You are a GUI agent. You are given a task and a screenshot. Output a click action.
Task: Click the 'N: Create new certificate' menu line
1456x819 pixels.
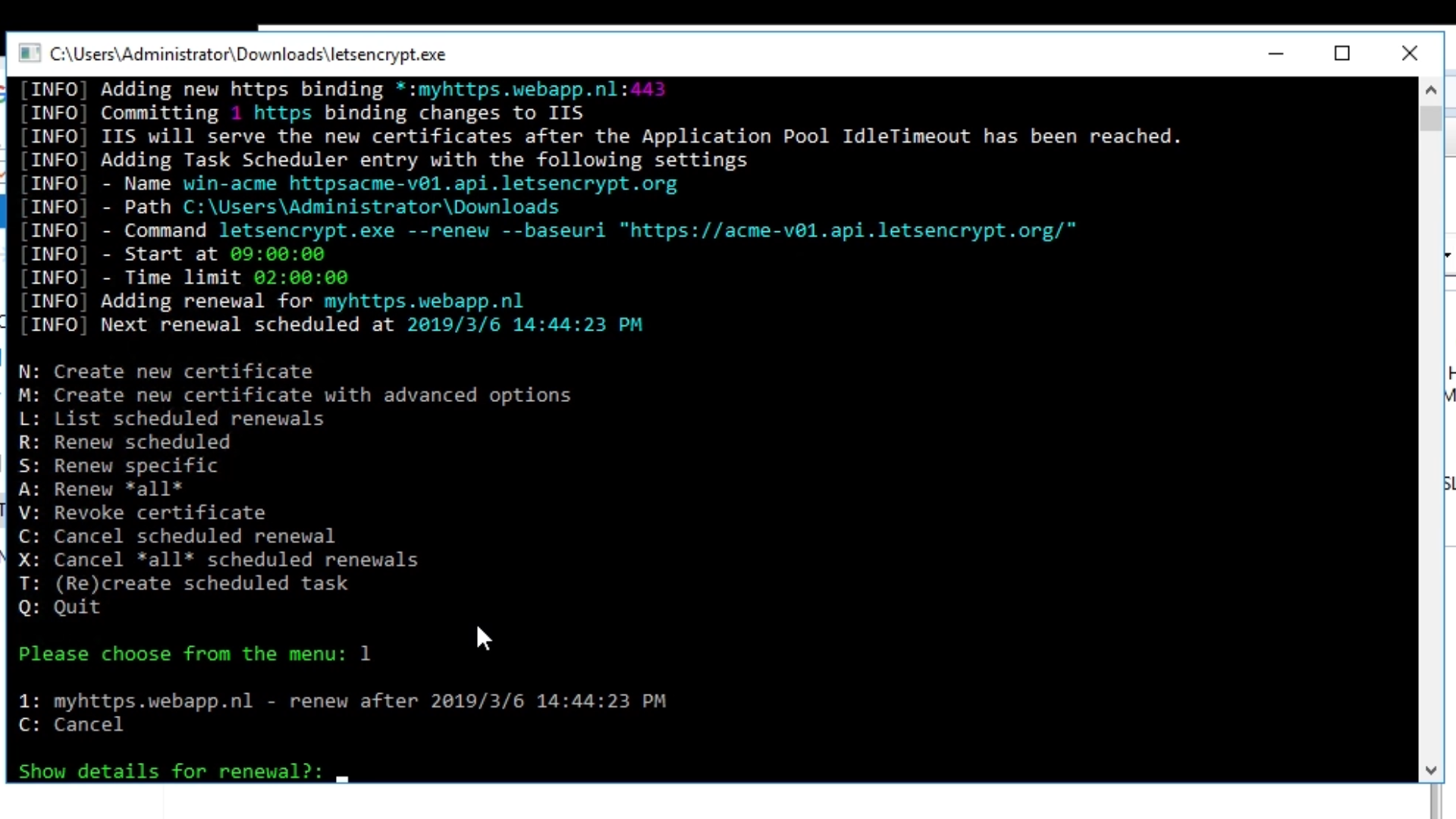point(165,372)
